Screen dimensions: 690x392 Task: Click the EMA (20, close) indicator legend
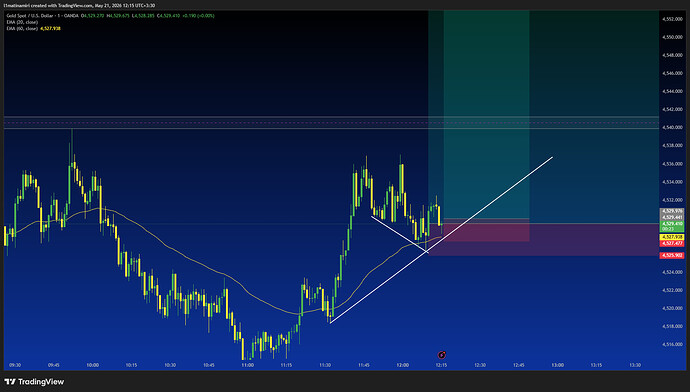tap(22, 22)
